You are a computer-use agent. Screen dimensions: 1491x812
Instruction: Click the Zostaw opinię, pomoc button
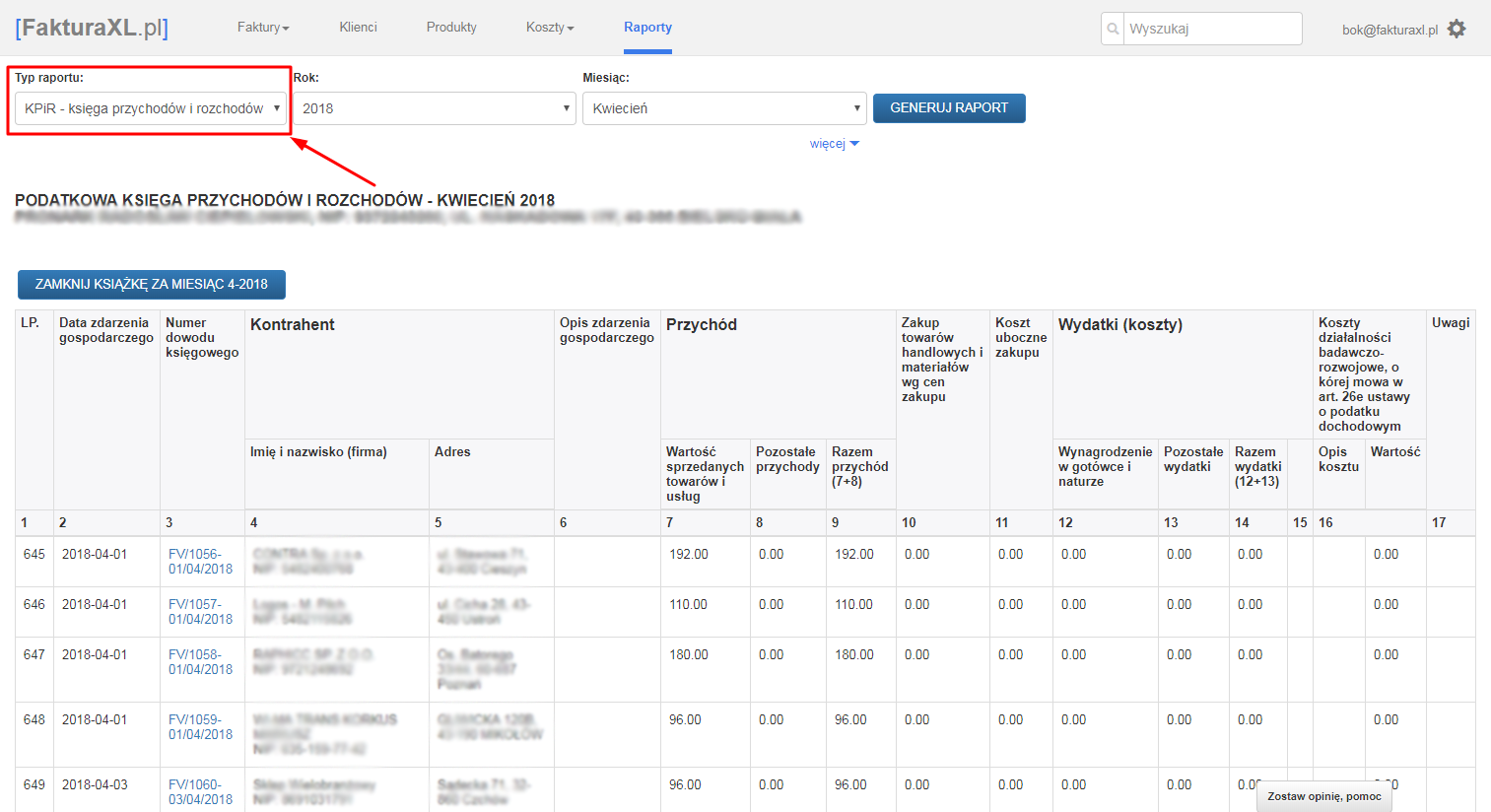point(1323,796)
